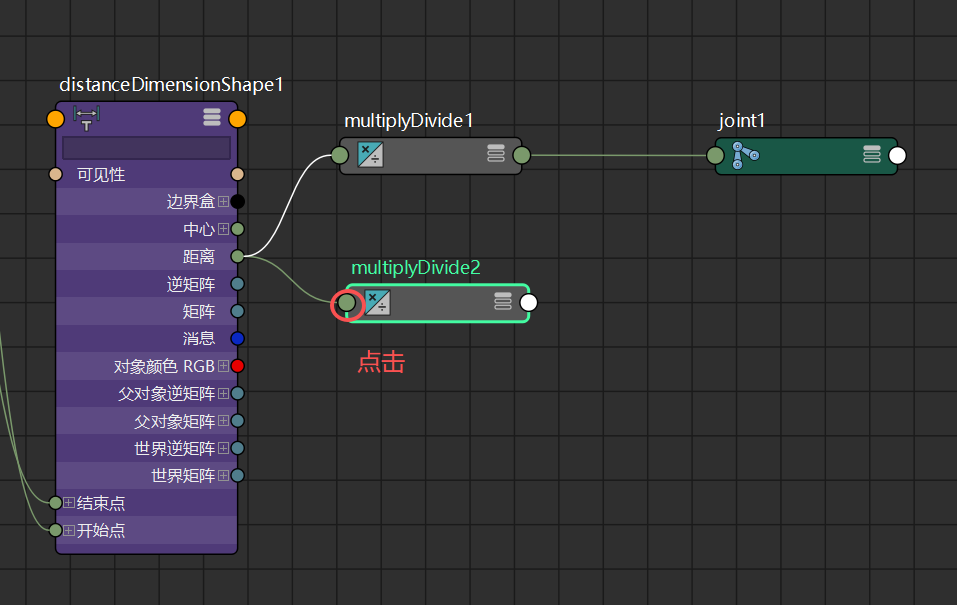
Task: Expand the 父对象矩阵 attribute
Action: (223, 421)
